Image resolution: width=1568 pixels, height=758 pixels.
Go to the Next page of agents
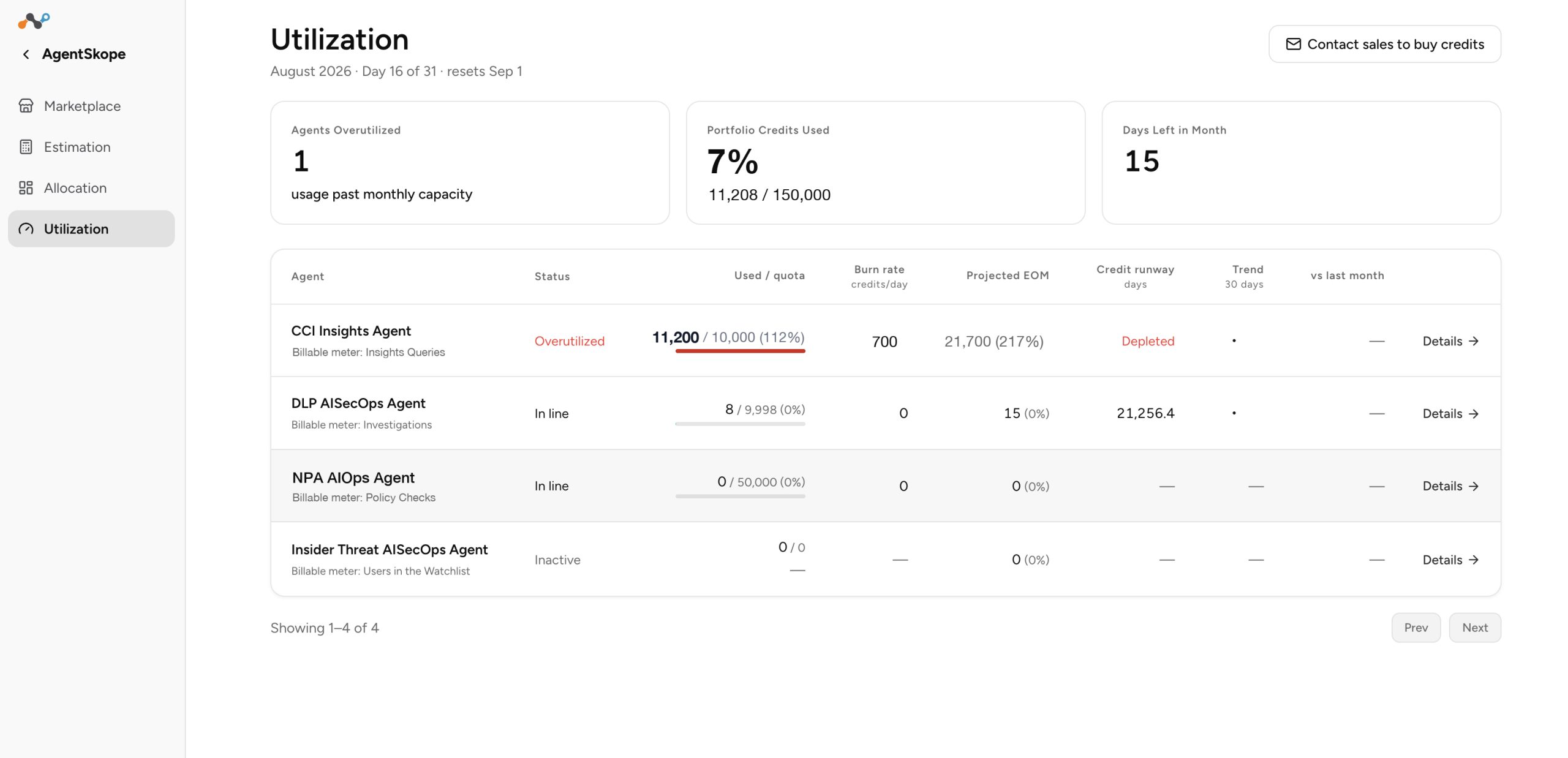point(1474,628)
